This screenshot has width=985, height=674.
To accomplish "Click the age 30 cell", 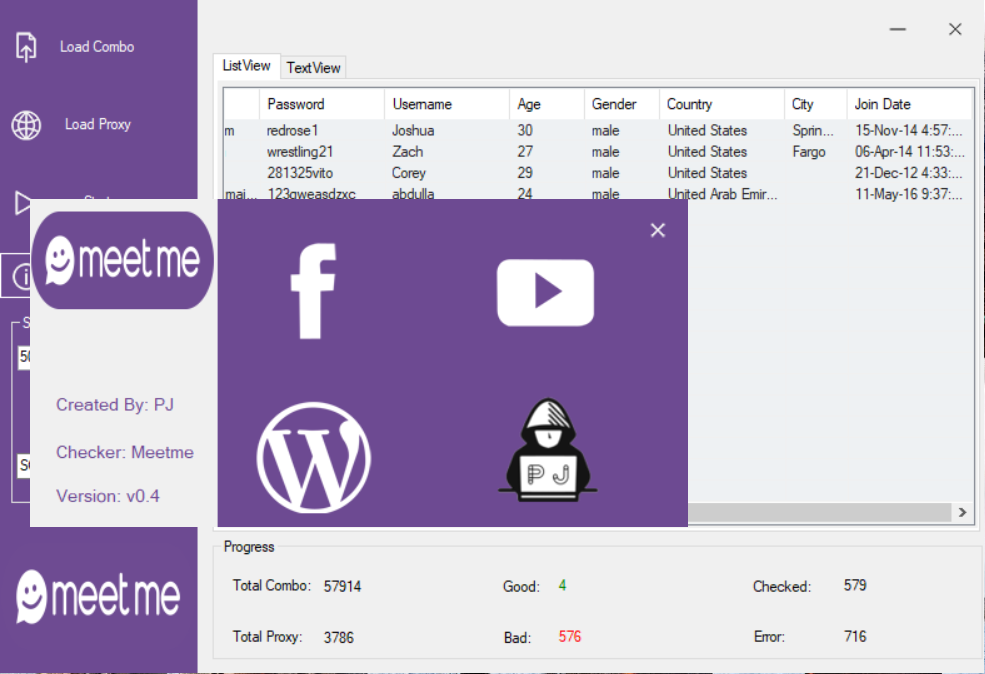I will (x=525, y=131).
